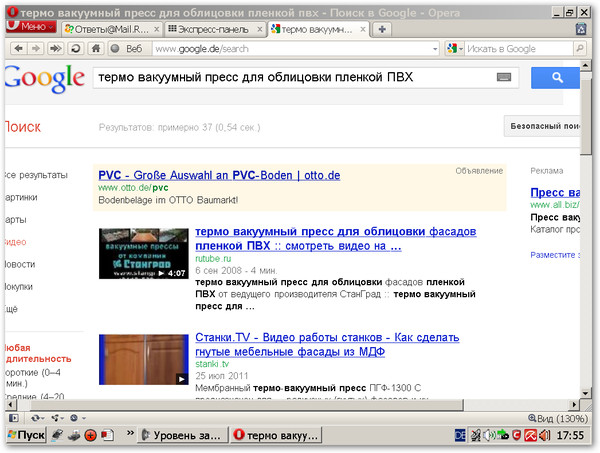This screenshot has height=453, width=600.
Task: Open the on-screen keyboard icon
Action: point(504,77)
